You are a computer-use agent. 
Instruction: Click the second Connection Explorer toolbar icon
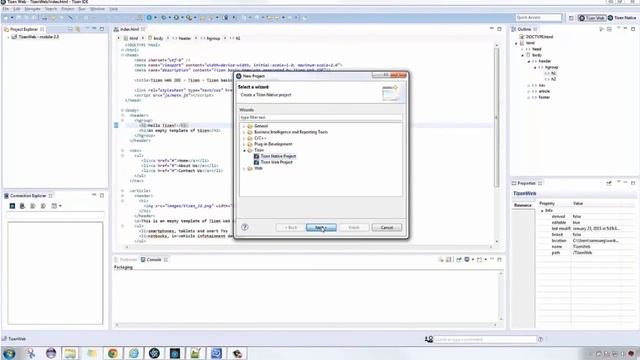22,206
